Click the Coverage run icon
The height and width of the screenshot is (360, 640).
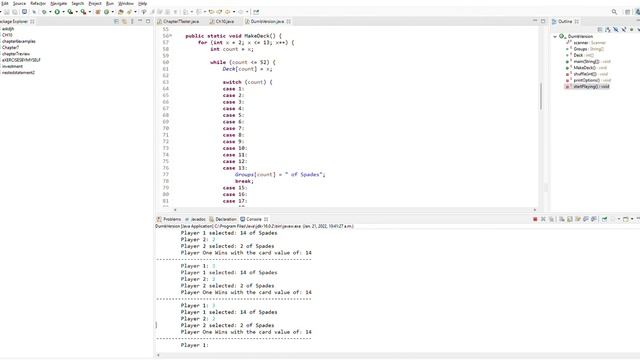(70, 12)
